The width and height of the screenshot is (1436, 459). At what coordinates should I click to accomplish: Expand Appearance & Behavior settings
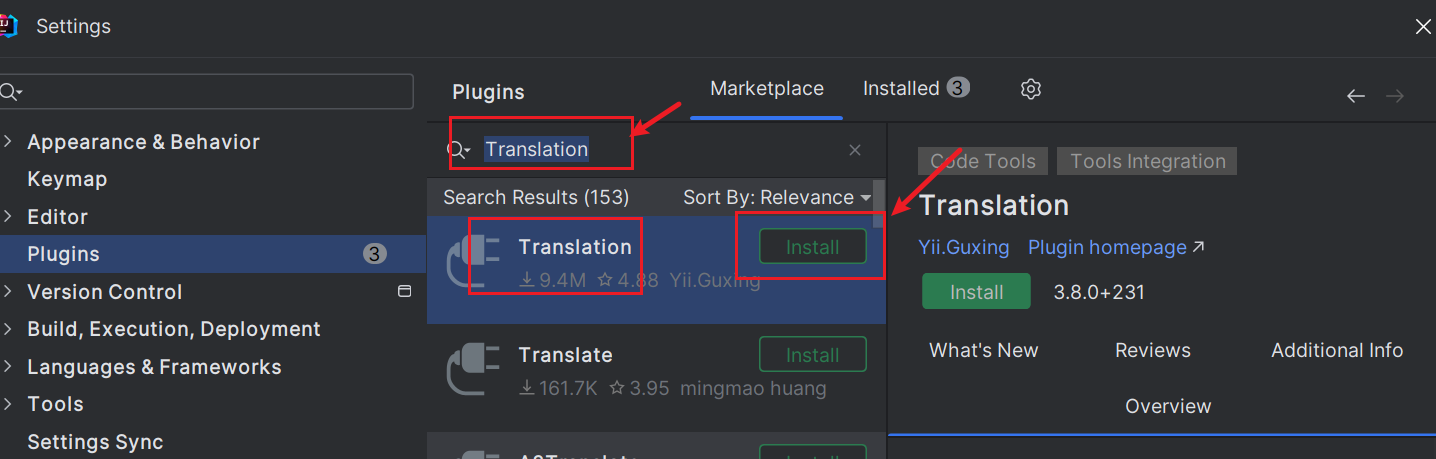tap(8, 142)
